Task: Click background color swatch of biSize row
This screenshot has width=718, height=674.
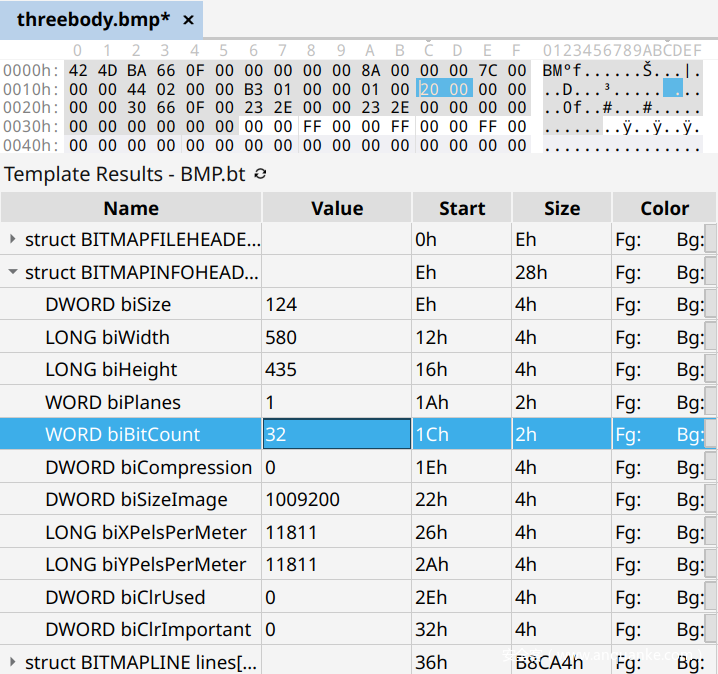Action: click(x=711, y=304)
